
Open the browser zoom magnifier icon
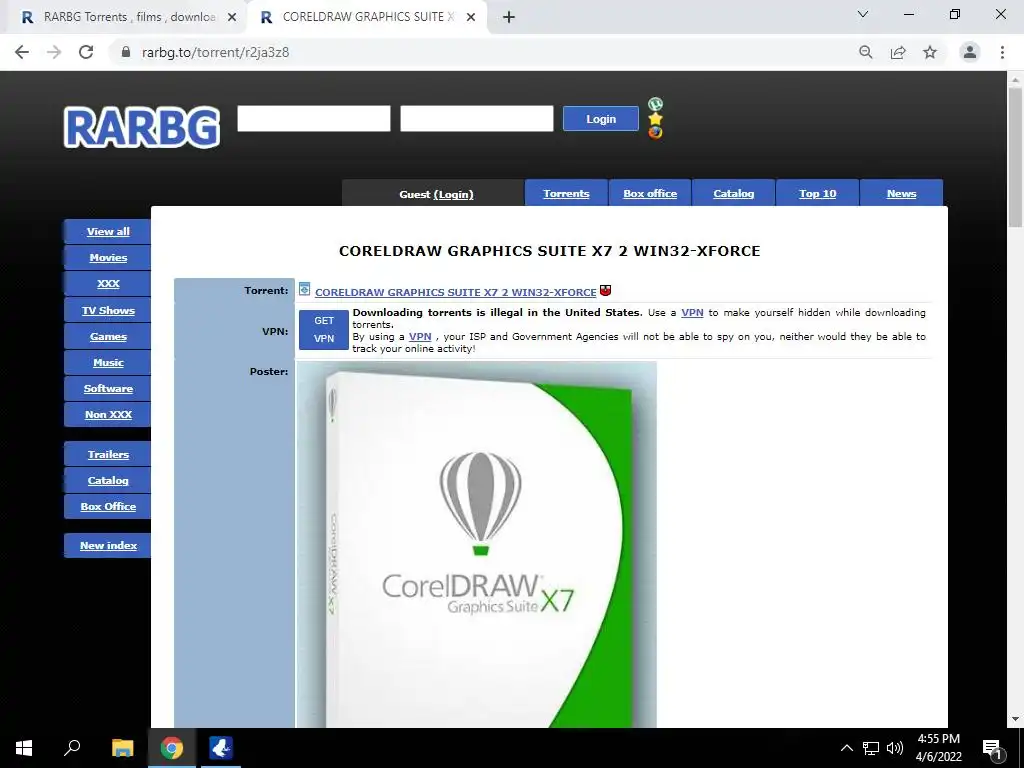tap(866, 52)
